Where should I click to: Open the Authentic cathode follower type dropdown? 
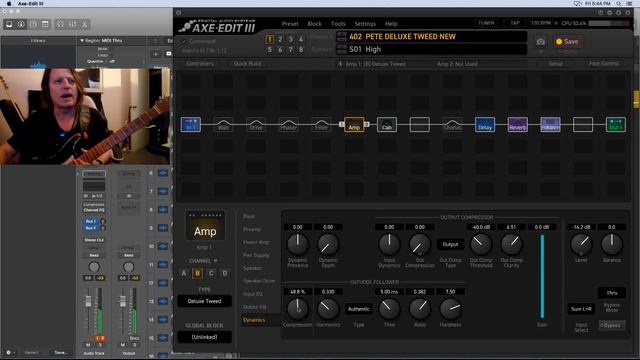(359, 309)
